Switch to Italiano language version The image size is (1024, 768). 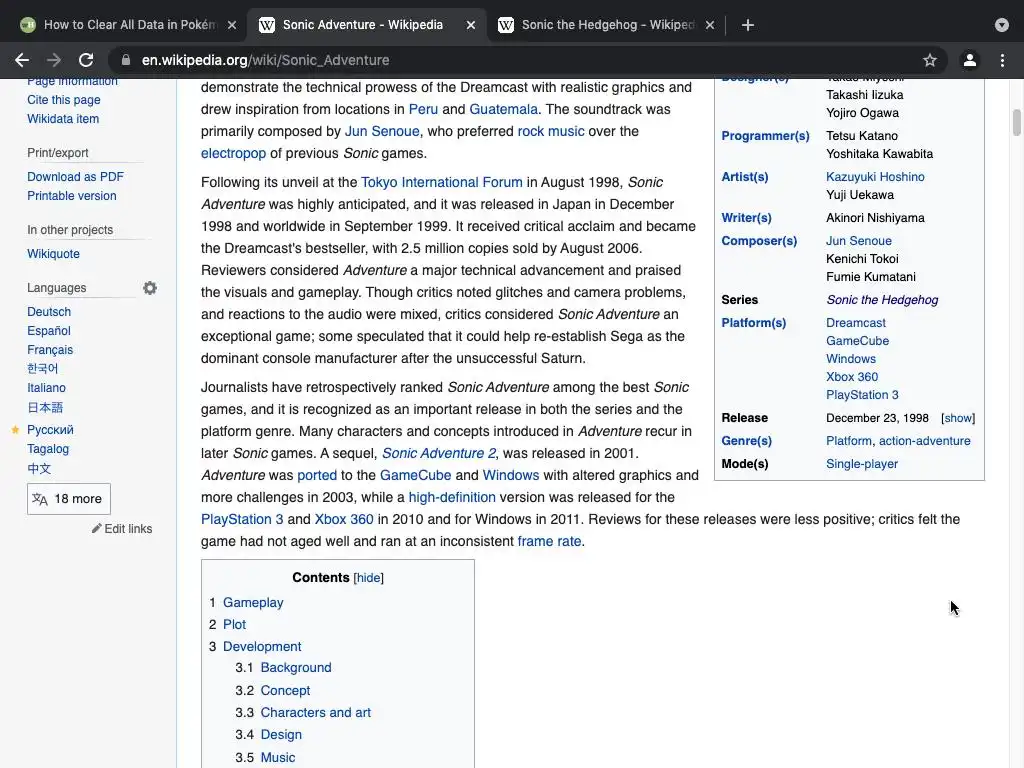pyautogui.click(x=46, y=388)
